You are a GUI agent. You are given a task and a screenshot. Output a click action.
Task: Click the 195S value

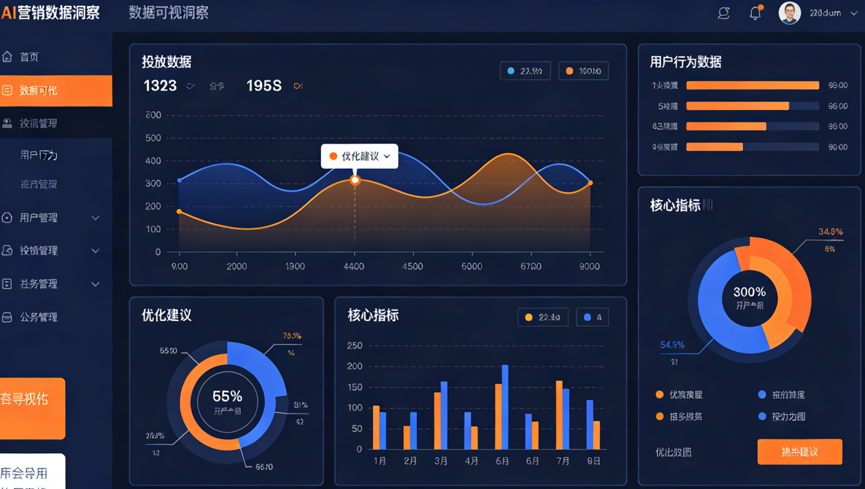(x=264, y=86)
